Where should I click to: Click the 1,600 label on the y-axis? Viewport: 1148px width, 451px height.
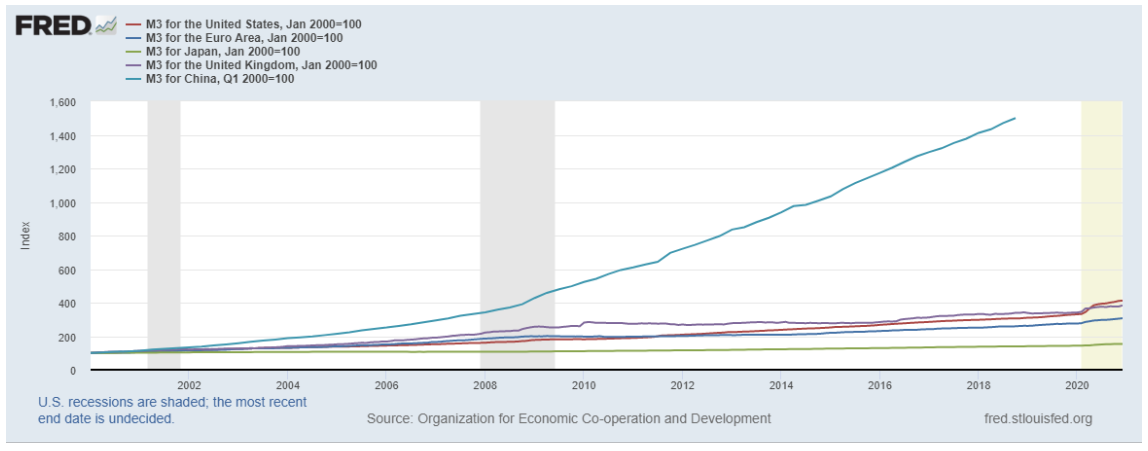pyautogui.click(x=62, y=102)
